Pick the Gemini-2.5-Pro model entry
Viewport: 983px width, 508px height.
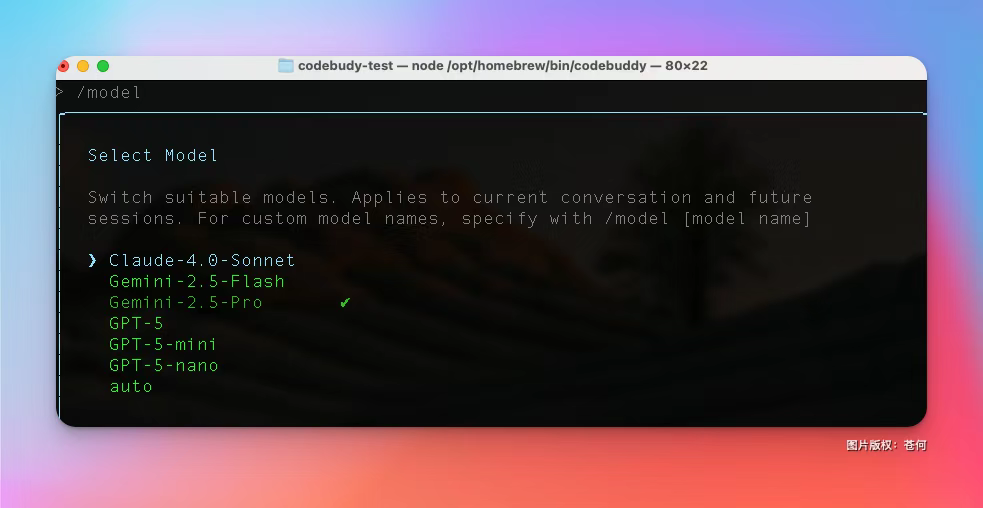tap(185, 302)
